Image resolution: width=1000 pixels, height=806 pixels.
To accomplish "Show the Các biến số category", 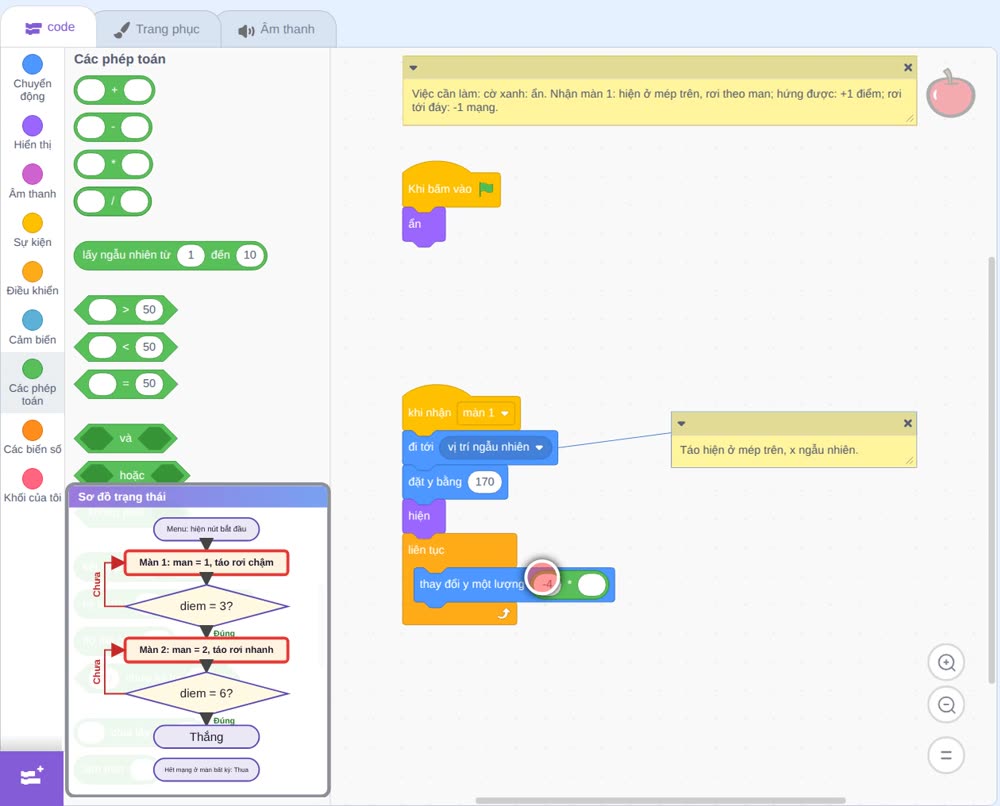I will 32,437.
